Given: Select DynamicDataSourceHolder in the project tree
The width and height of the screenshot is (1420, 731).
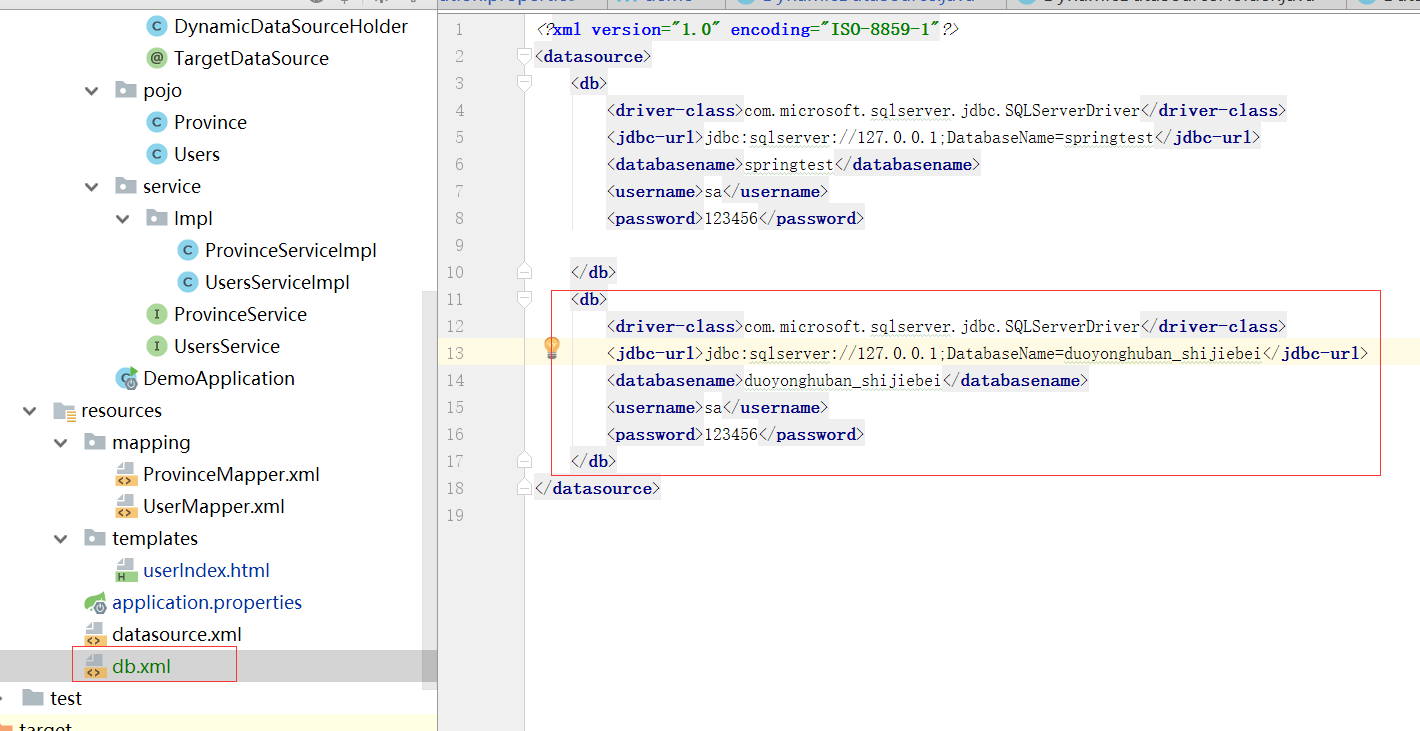Looking at the screenshot, I should 291,26.
